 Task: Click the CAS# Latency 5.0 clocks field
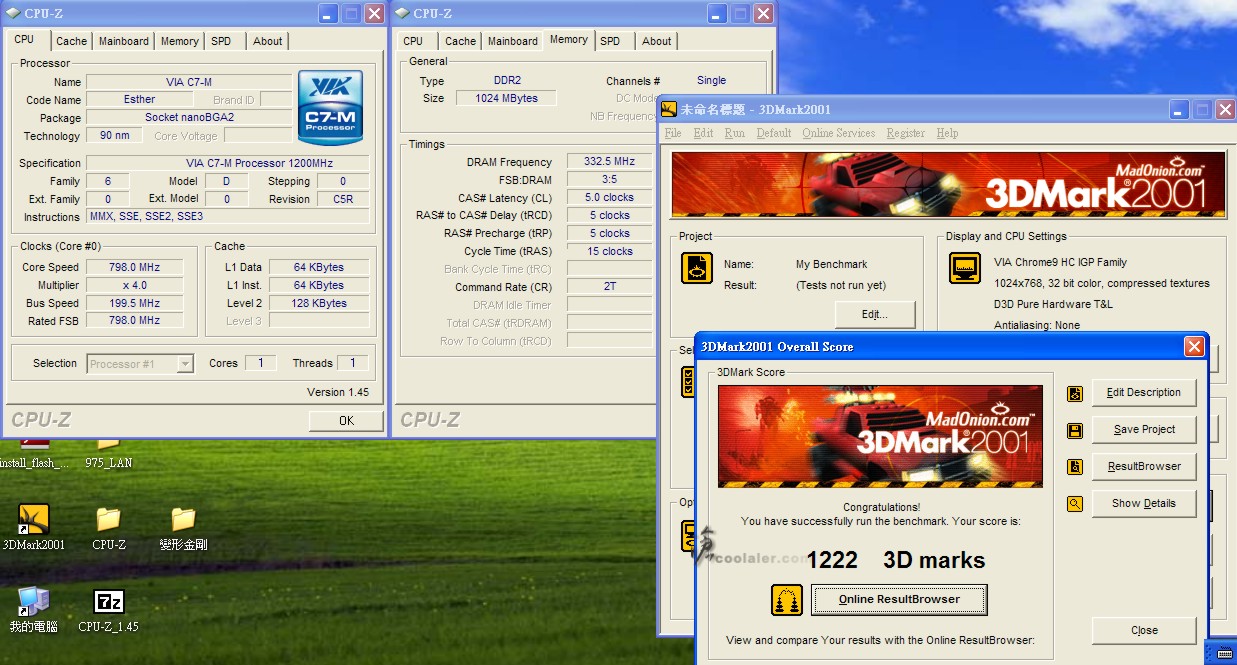[609, 198]
